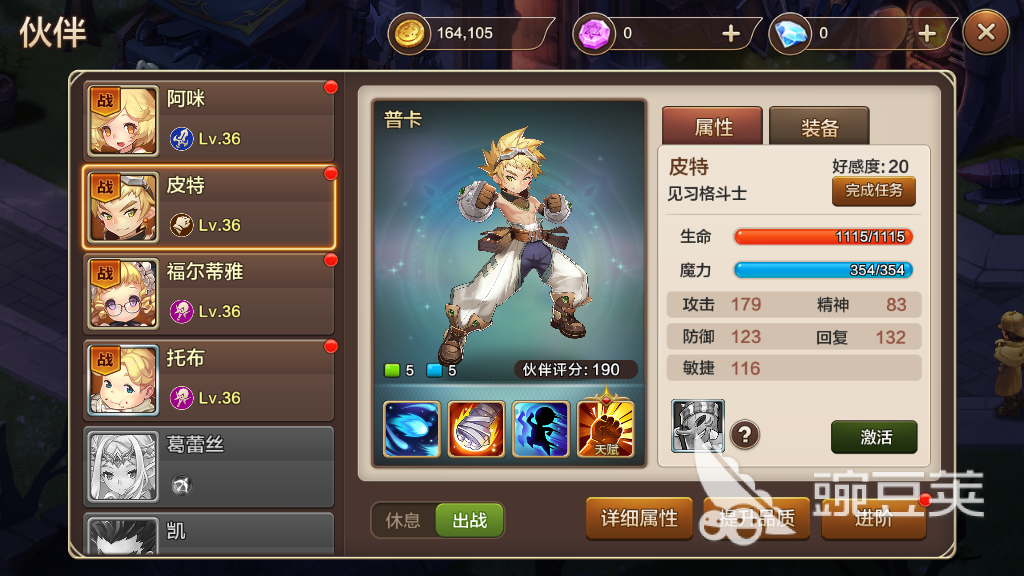Select partner 阿咪 from the list
The width and height of the screenshot is (1024, 576).
(x=209, y=120)
